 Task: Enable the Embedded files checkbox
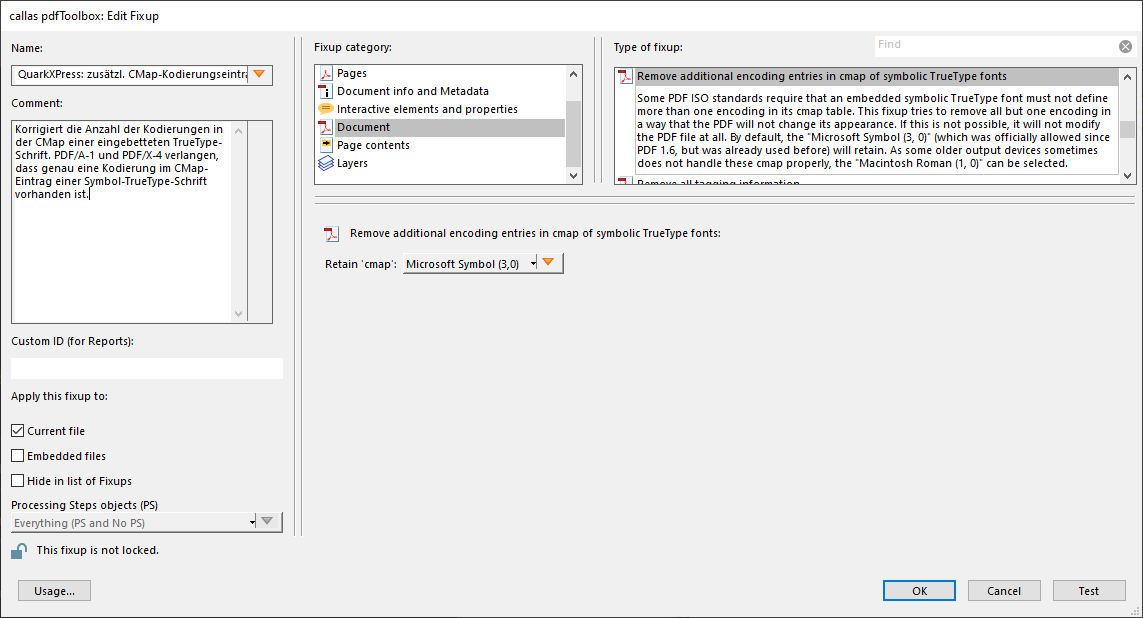(x=17, y=455)
